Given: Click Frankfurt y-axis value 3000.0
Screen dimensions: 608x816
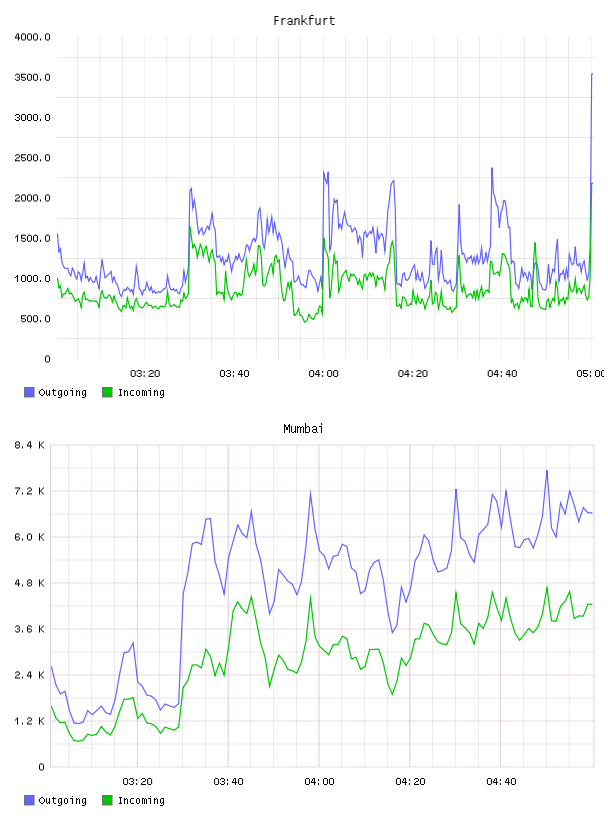Looking at the screenshot, I should [33, 118].
